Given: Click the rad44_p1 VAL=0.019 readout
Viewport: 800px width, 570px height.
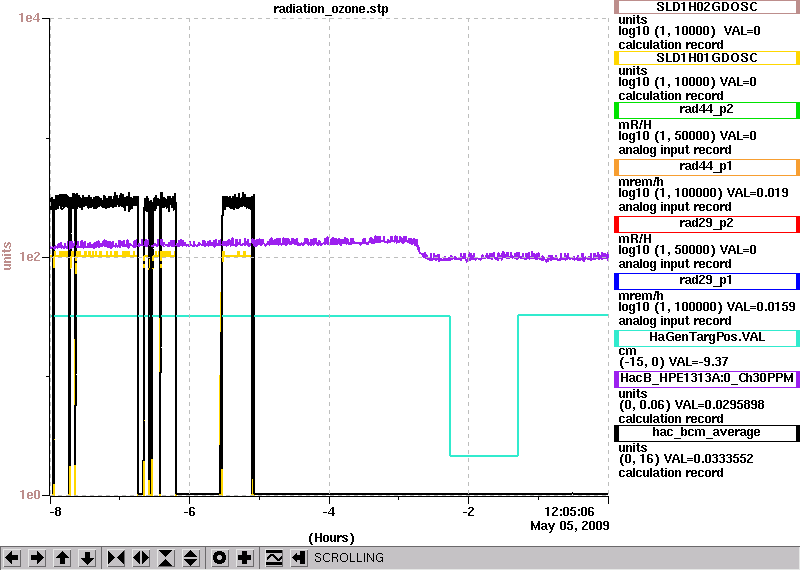Looking at the screenshot, I should point(758,193).
